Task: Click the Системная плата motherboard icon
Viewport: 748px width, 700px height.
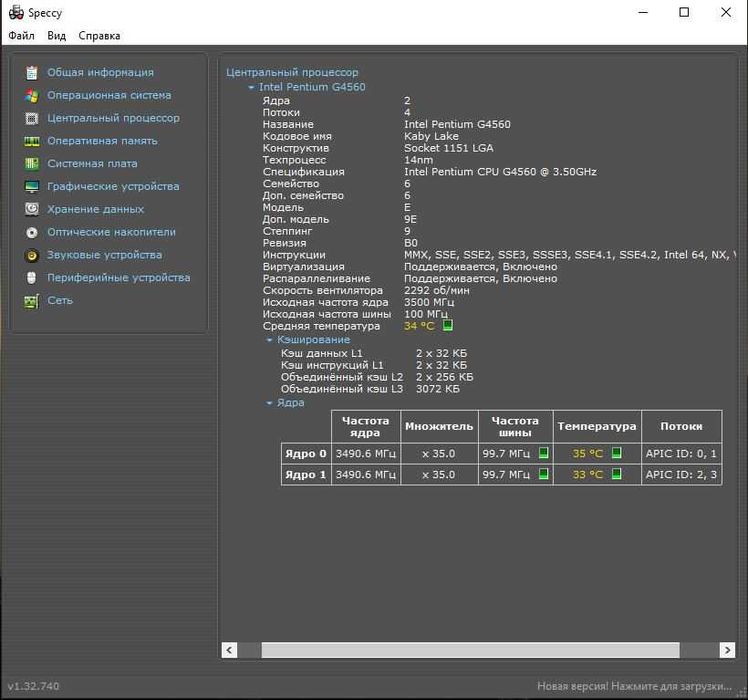Action: 31,164
